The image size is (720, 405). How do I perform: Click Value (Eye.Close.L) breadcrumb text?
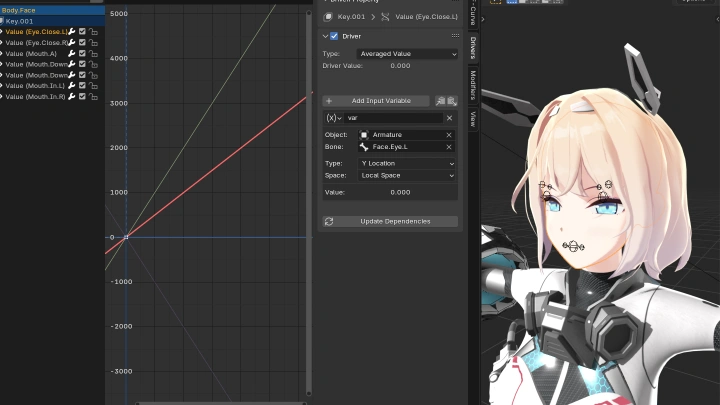(x=427, y=17)
